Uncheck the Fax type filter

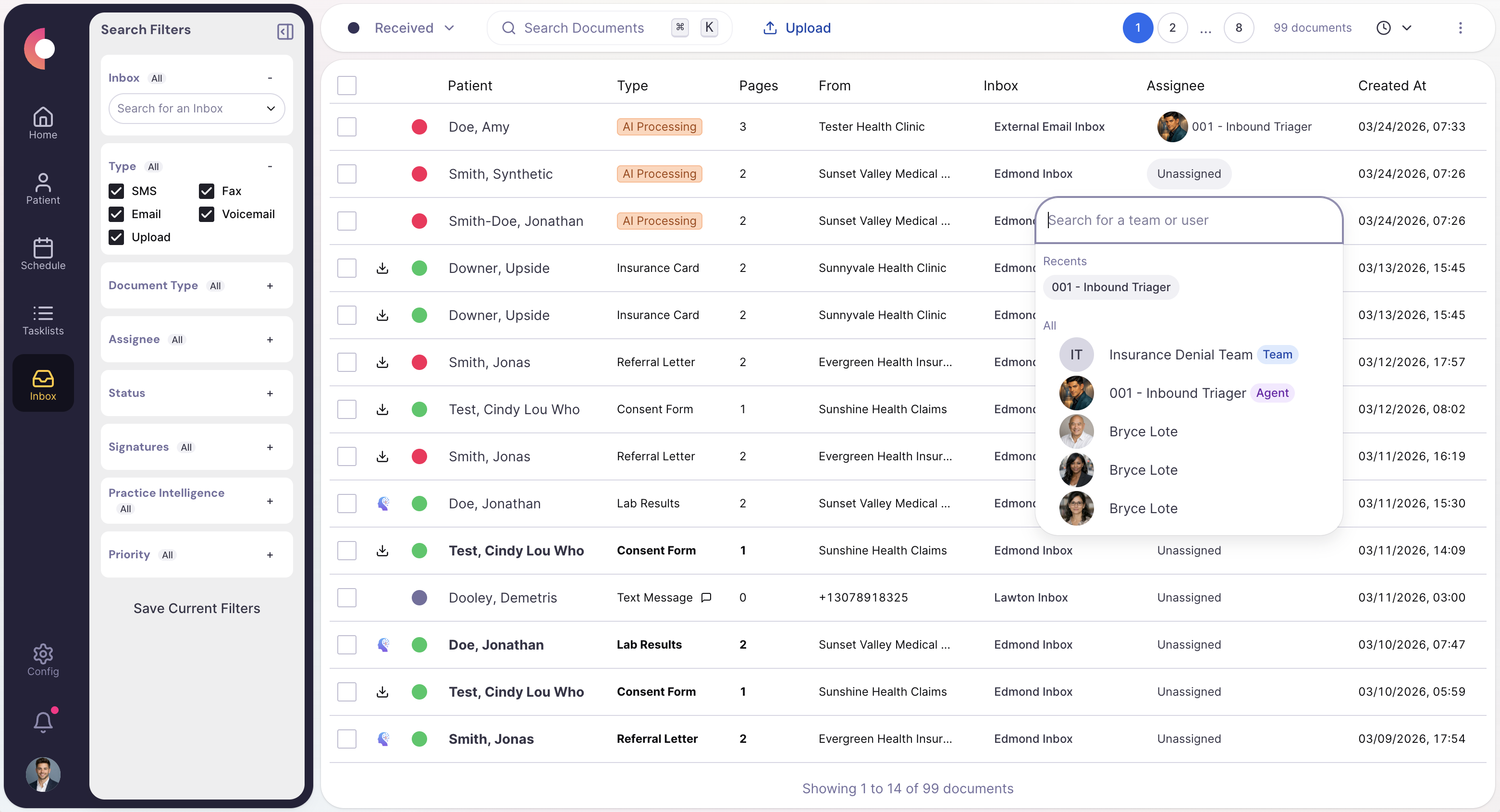(x=206, y=190)
